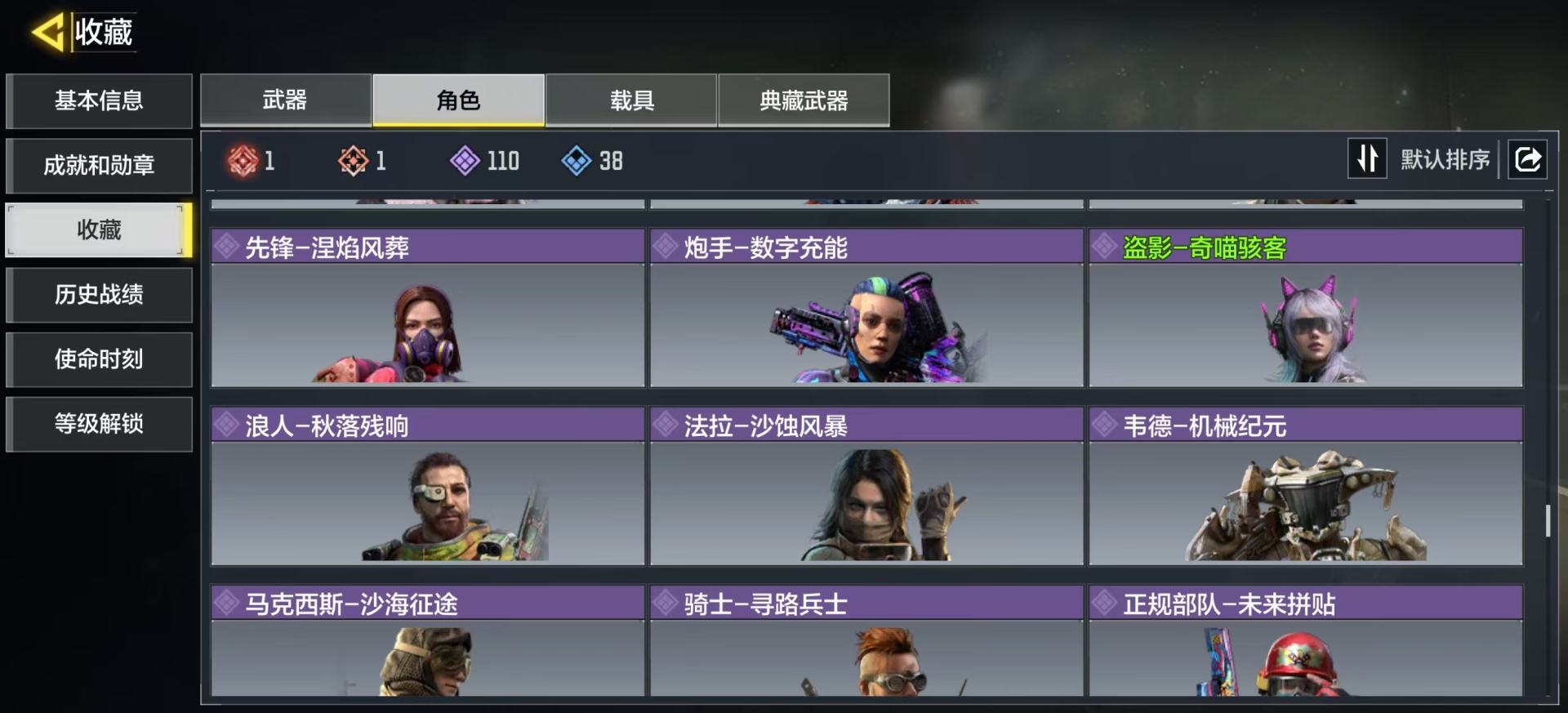The width and height of the screenshot is (1568, 713).
Task: Open the 等级解锁 section
Action: 99,423
